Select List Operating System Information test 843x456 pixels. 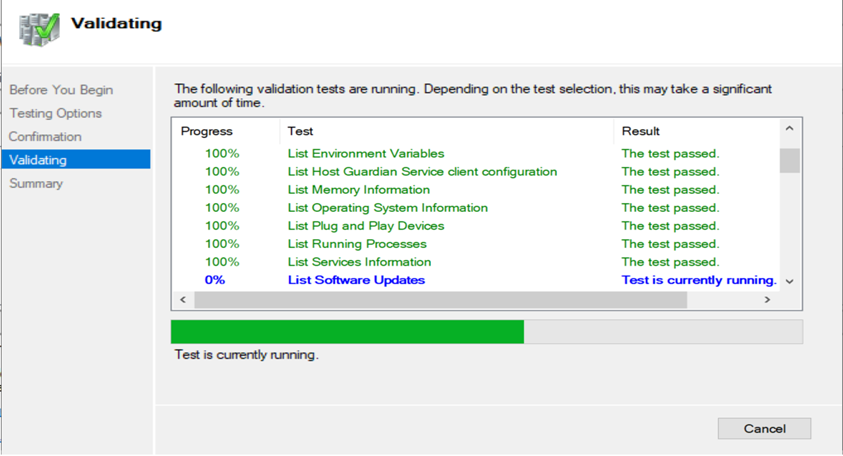[x=476, y=208]
